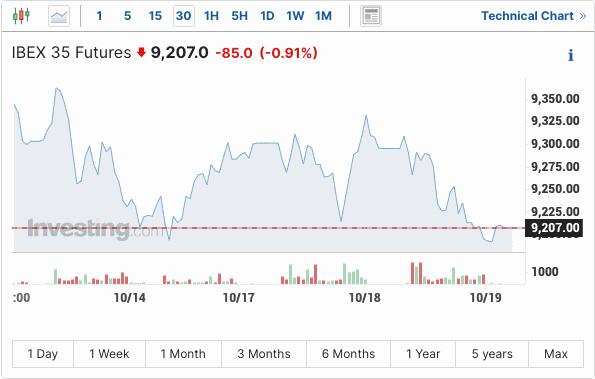Show the 6 Months range

[x=348, y=354]
